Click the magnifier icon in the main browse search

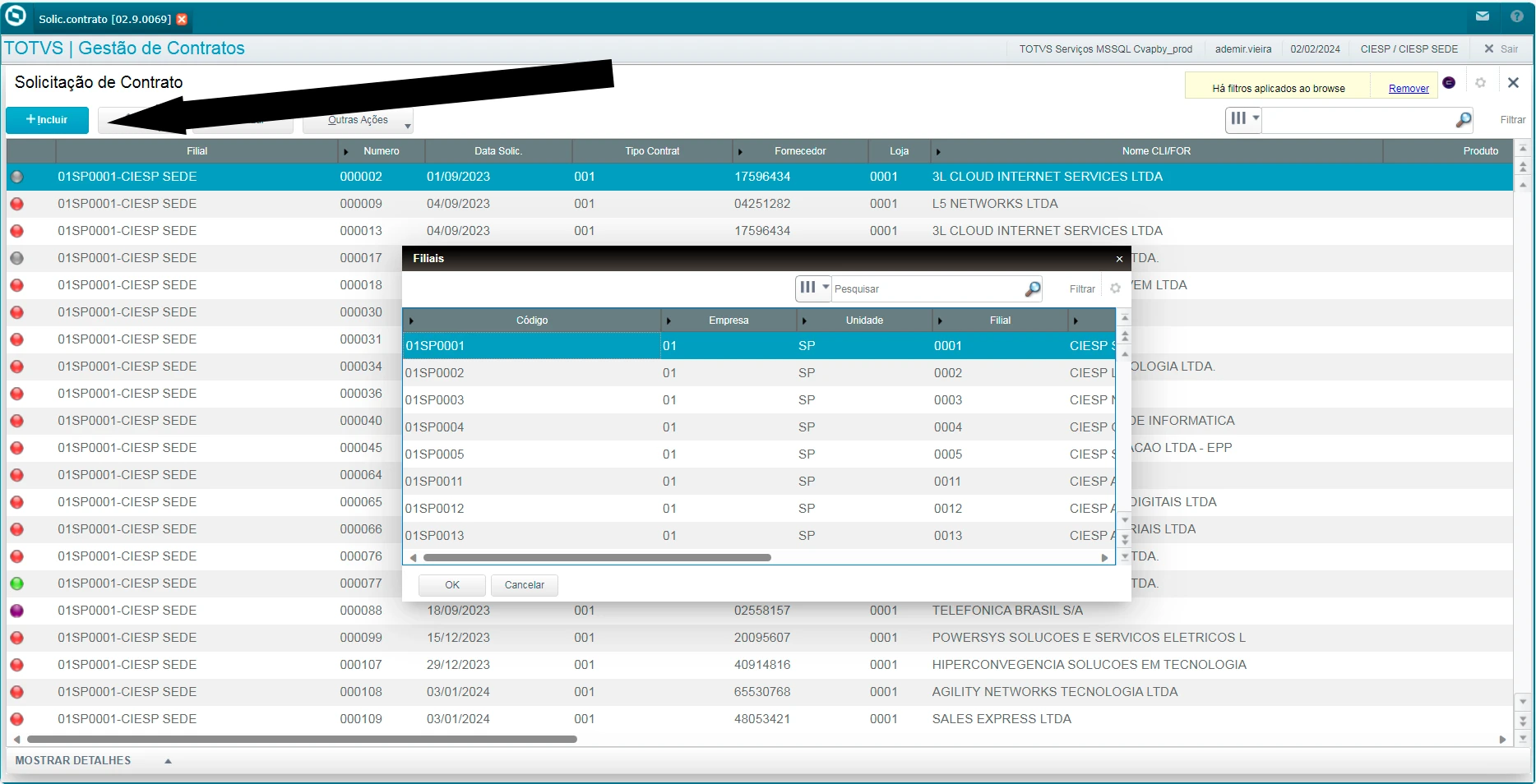tap(1463, 120)
